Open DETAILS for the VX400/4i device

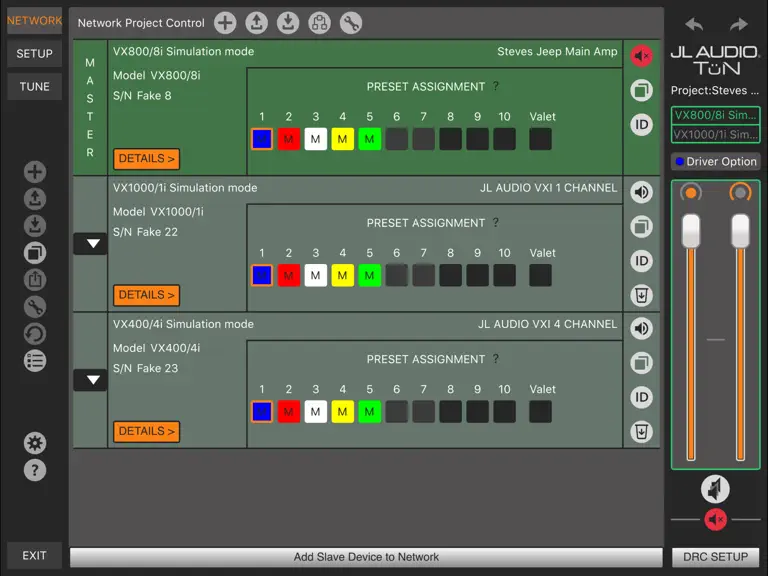pyautogui.click(x=146, y=432)
